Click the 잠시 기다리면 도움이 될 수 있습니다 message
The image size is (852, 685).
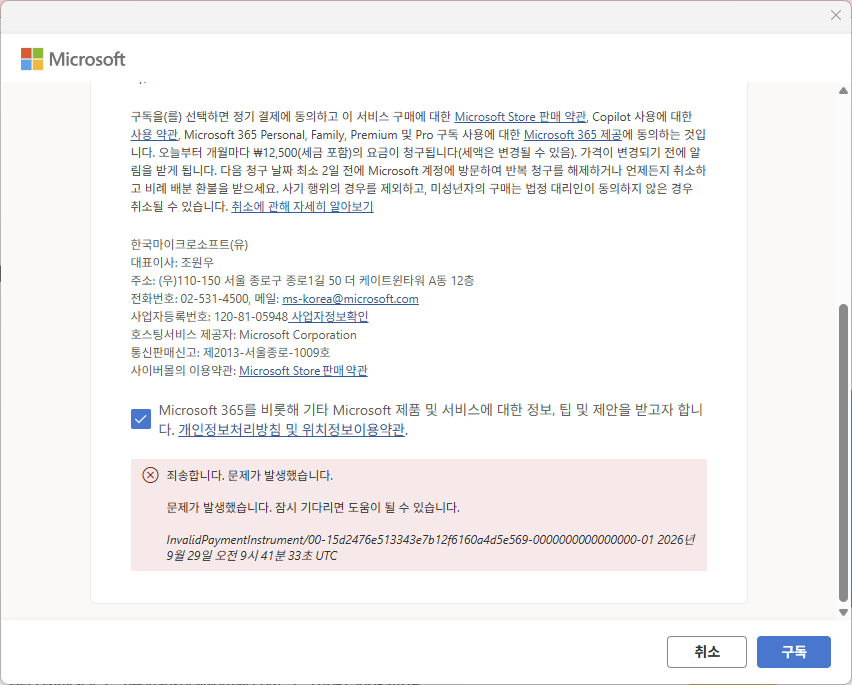pos(367,507)
